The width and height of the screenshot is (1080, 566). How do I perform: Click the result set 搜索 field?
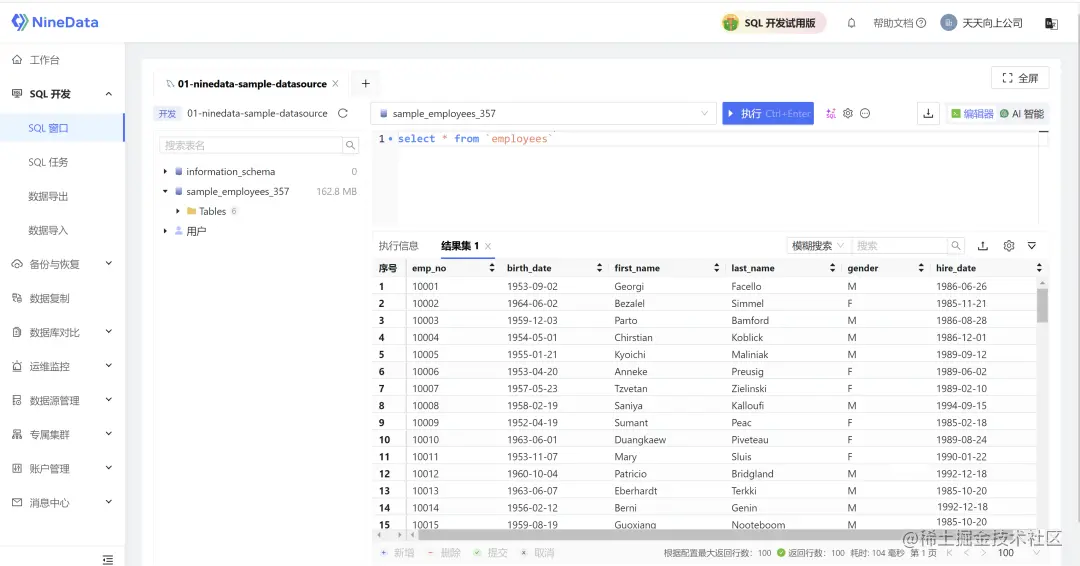point(900,246)
